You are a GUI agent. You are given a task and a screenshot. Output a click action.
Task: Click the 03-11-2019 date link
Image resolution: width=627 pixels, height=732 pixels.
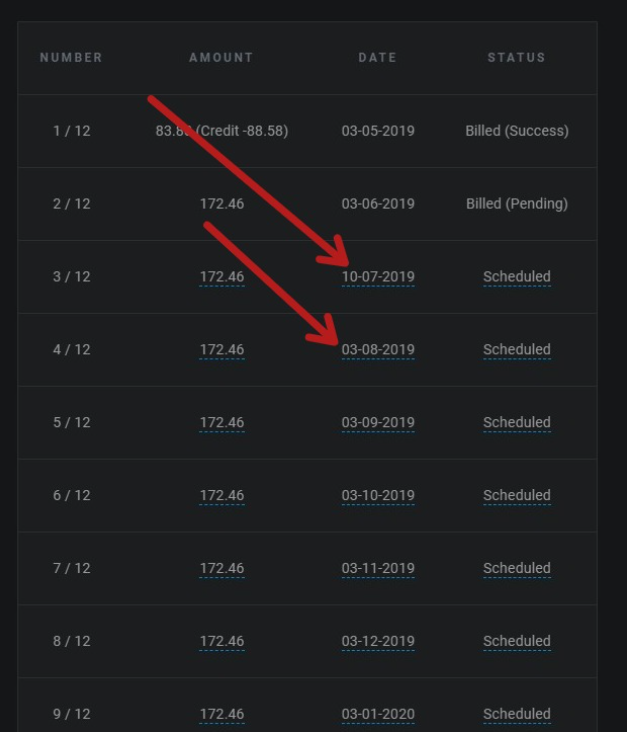tap(378, 568)
